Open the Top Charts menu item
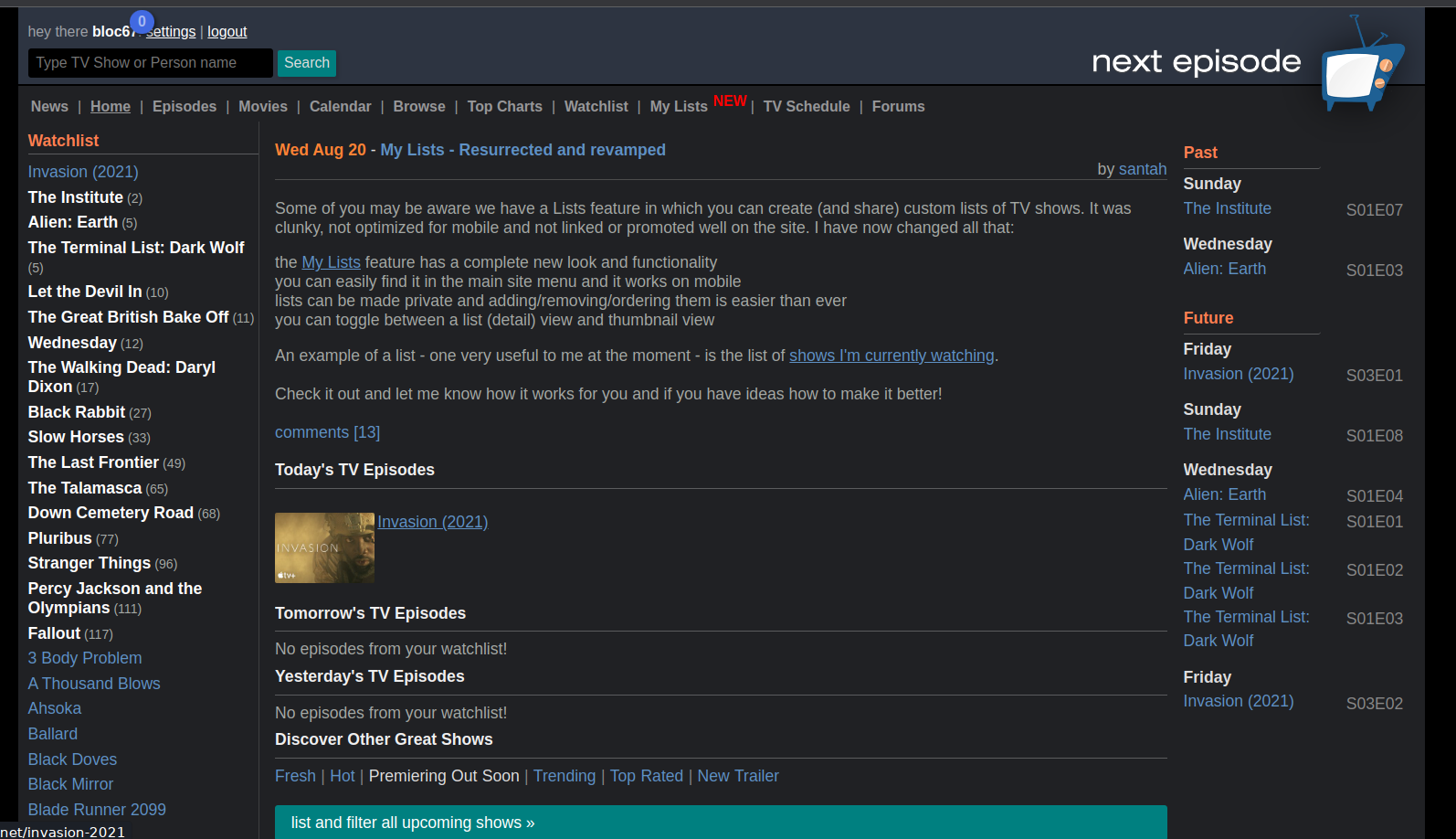 click(505, 107)
